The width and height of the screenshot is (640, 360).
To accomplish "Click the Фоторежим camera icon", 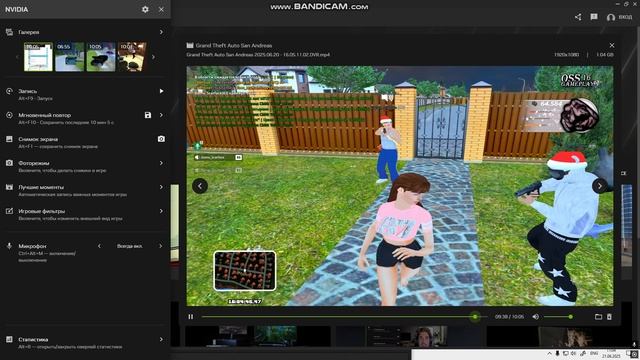I will tap(9, 163).
